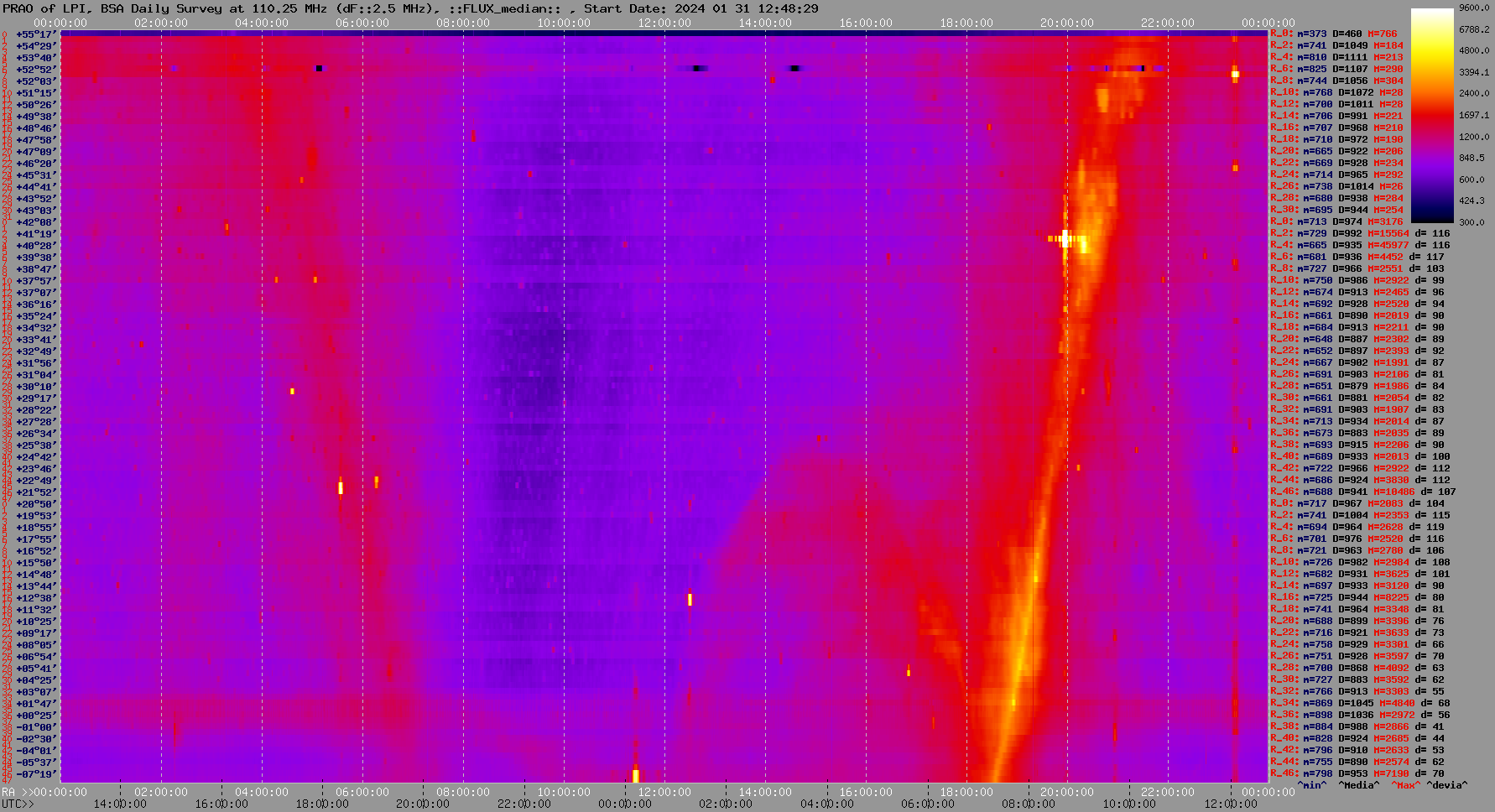The width and height of the screenshot is (1495, 812).
Task: Click '20:00:00' on the top time axis
Action: pos(1067,23)
